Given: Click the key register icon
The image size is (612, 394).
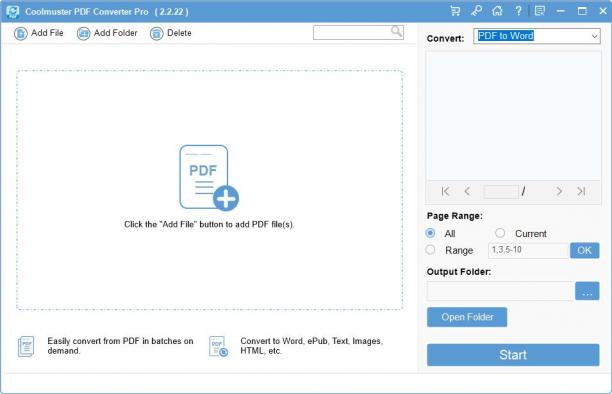Looking at the screenshot, I should point(476,11).
